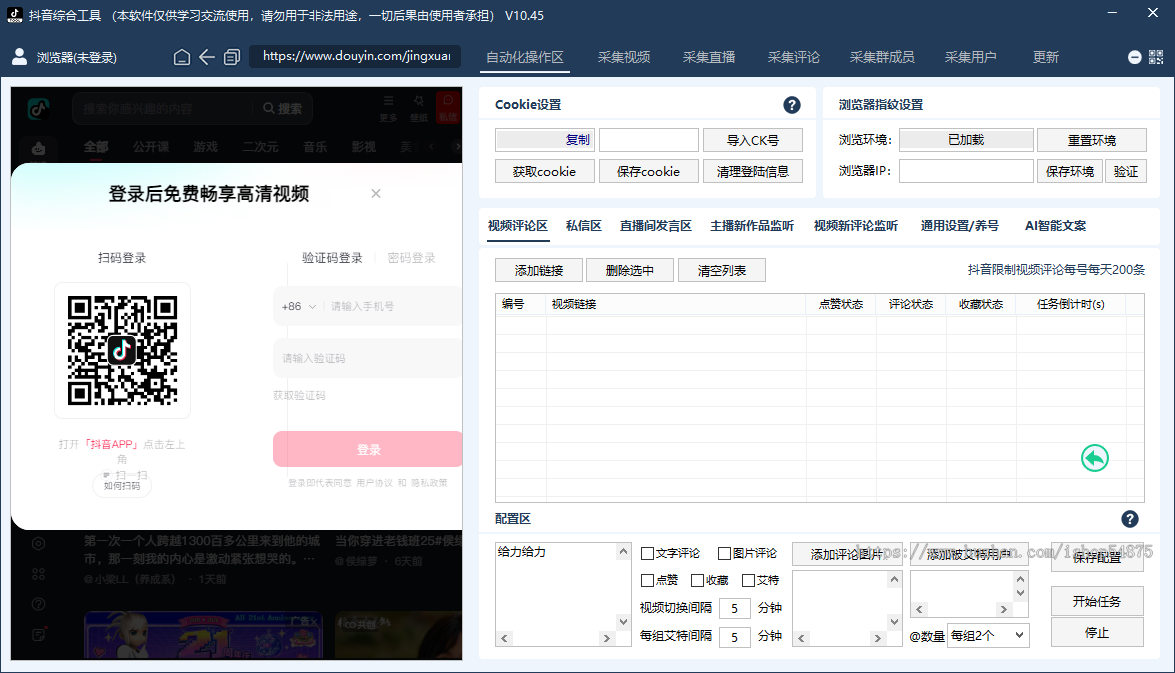1175x673 pixels.
Task: Switch to 自动化操作区 tab
Action: click(525, 57)
